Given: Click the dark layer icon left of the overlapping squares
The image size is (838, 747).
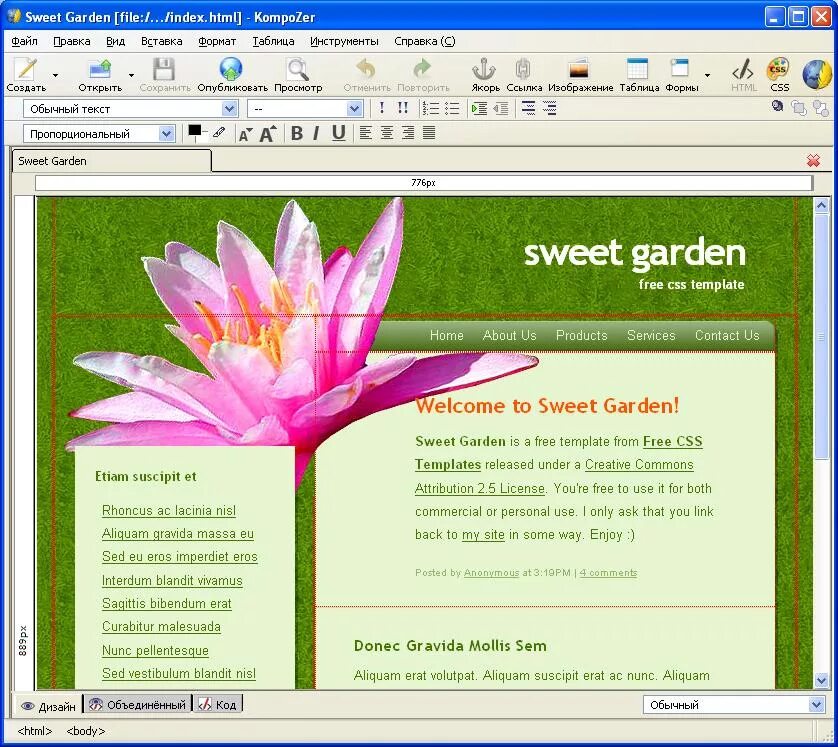Looking at the screenshot, I should point(777,106).
